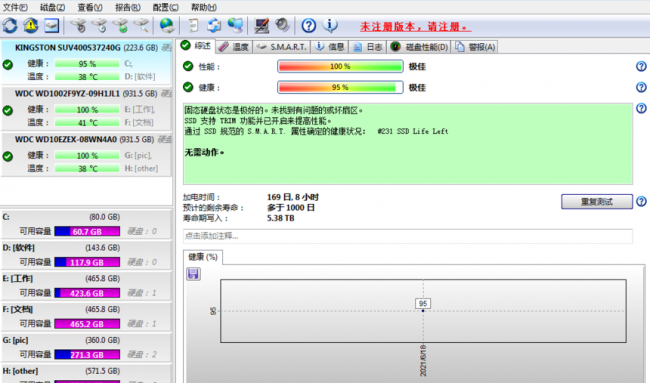Click the help icon beside the 性能 bar
Image resolution: width=650 pixels, height=383 pixels.
coord(641,66)
